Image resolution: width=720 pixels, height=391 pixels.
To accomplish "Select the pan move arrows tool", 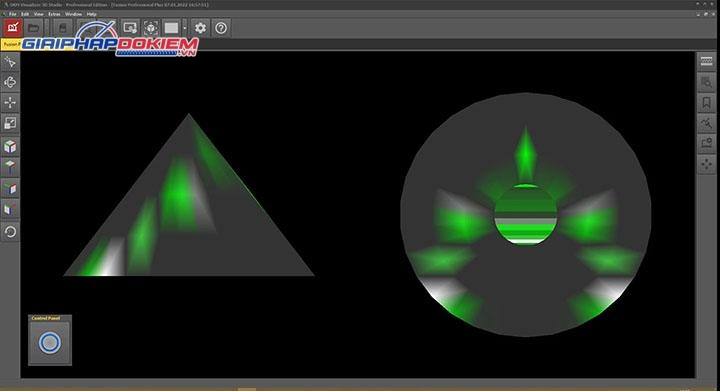I will click(x=10, y=102).
